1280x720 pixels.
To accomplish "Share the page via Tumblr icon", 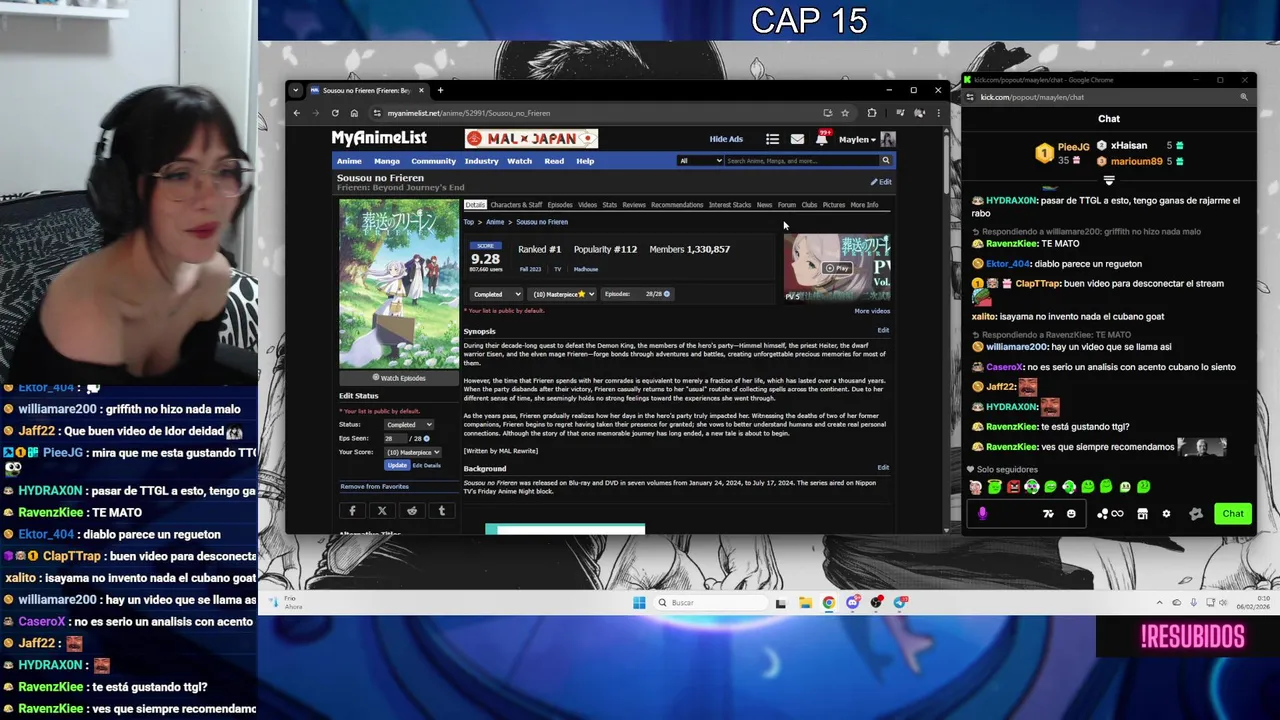I will coord(442,511).
